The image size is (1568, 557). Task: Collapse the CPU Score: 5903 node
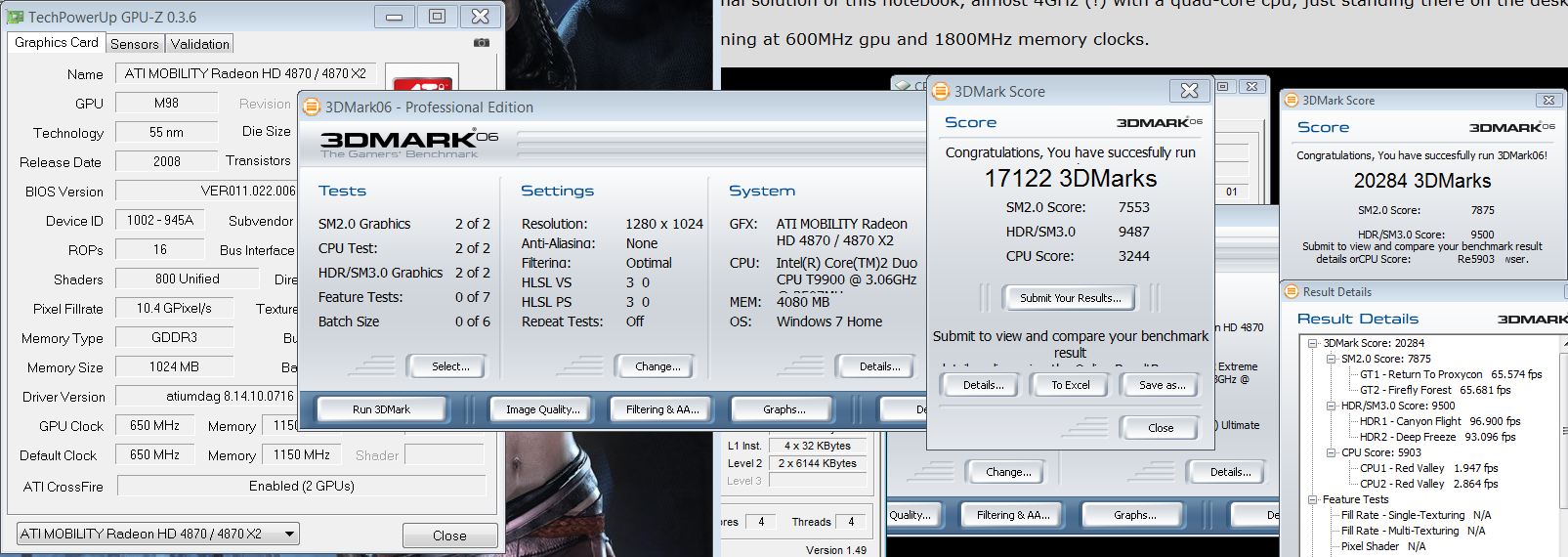(x=1333, y=452)
